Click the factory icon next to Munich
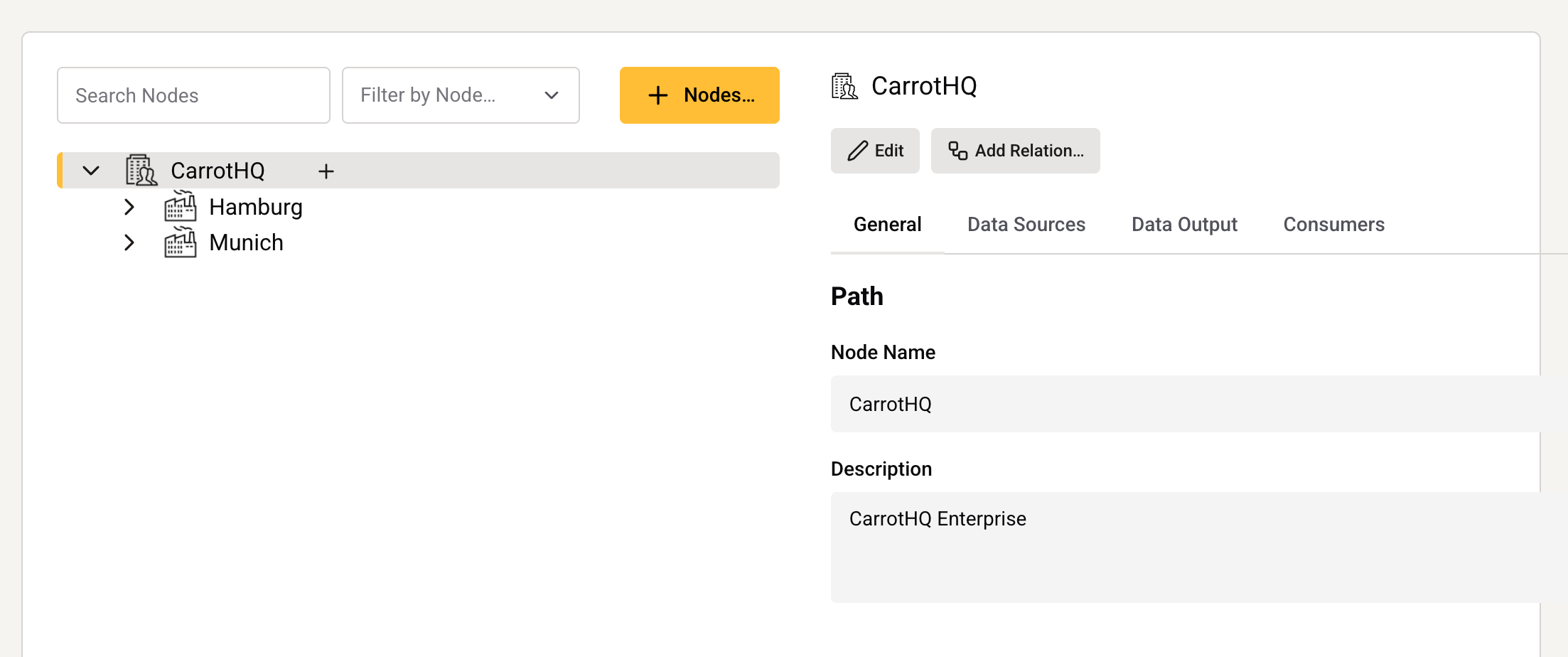This screenshot has height=657, width=1568. [x=180, y=243]
